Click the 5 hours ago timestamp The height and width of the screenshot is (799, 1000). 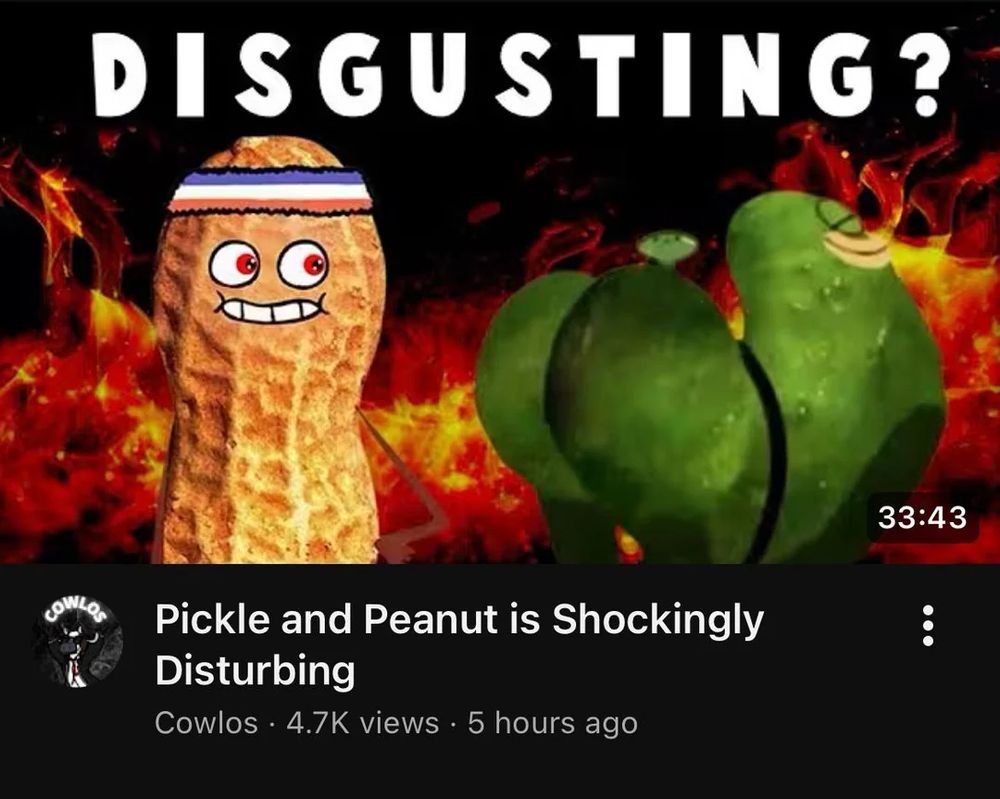(x=552, y=724)
